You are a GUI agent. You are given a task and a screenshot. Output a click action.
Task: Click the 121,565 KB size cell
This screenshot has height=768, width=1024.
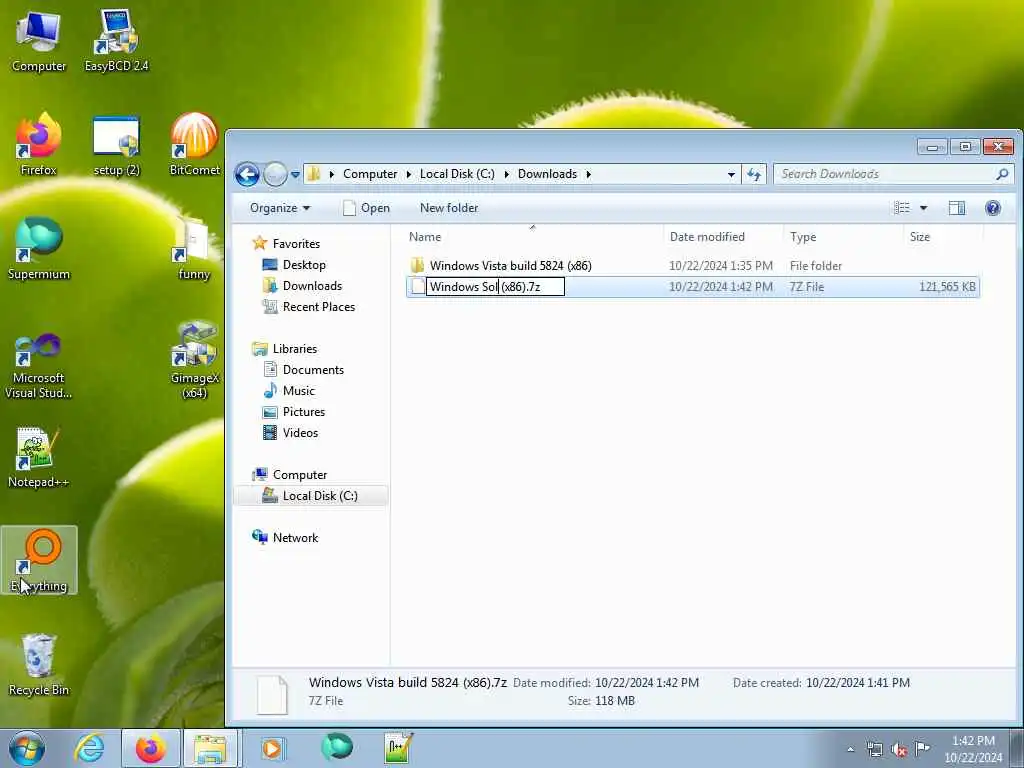pyautogui.click(x=947, y=287)
